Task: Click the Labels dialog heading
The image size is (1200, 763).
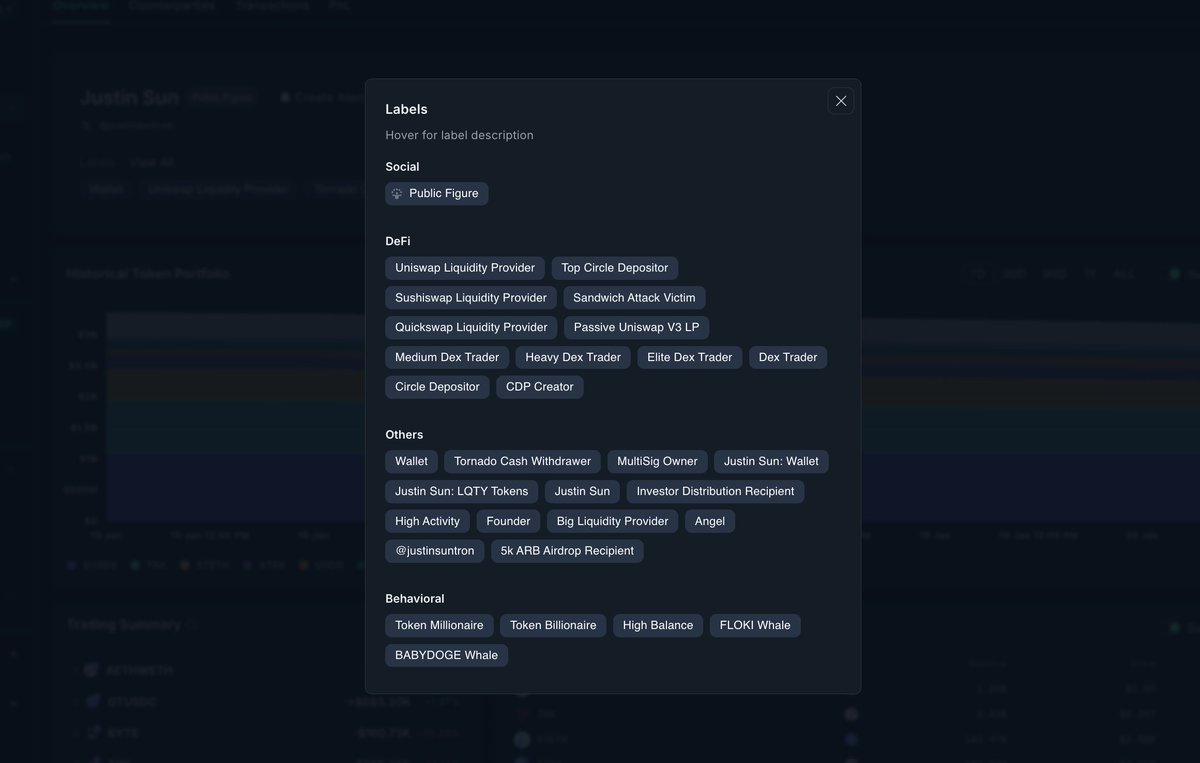Action: 406,109
